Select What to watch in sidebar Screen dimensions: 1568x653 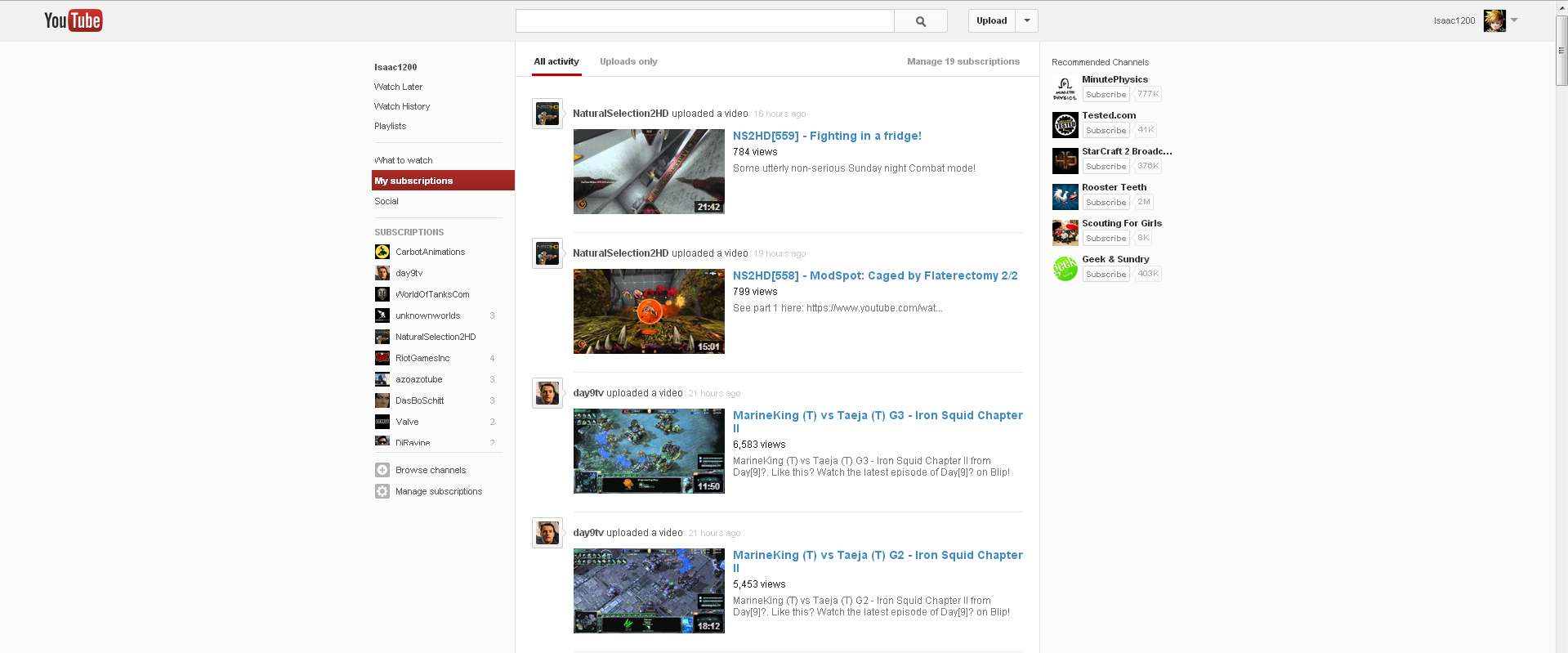(x=404, y=160)
